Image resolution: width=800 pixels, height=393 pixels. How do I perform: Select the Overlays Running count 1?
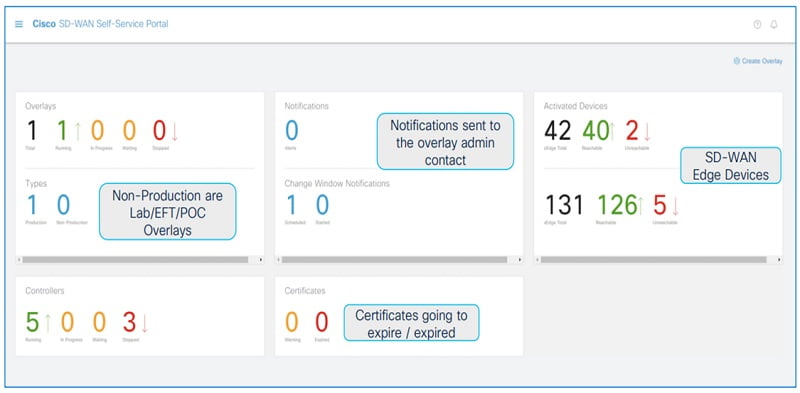[x=62, y=131]
